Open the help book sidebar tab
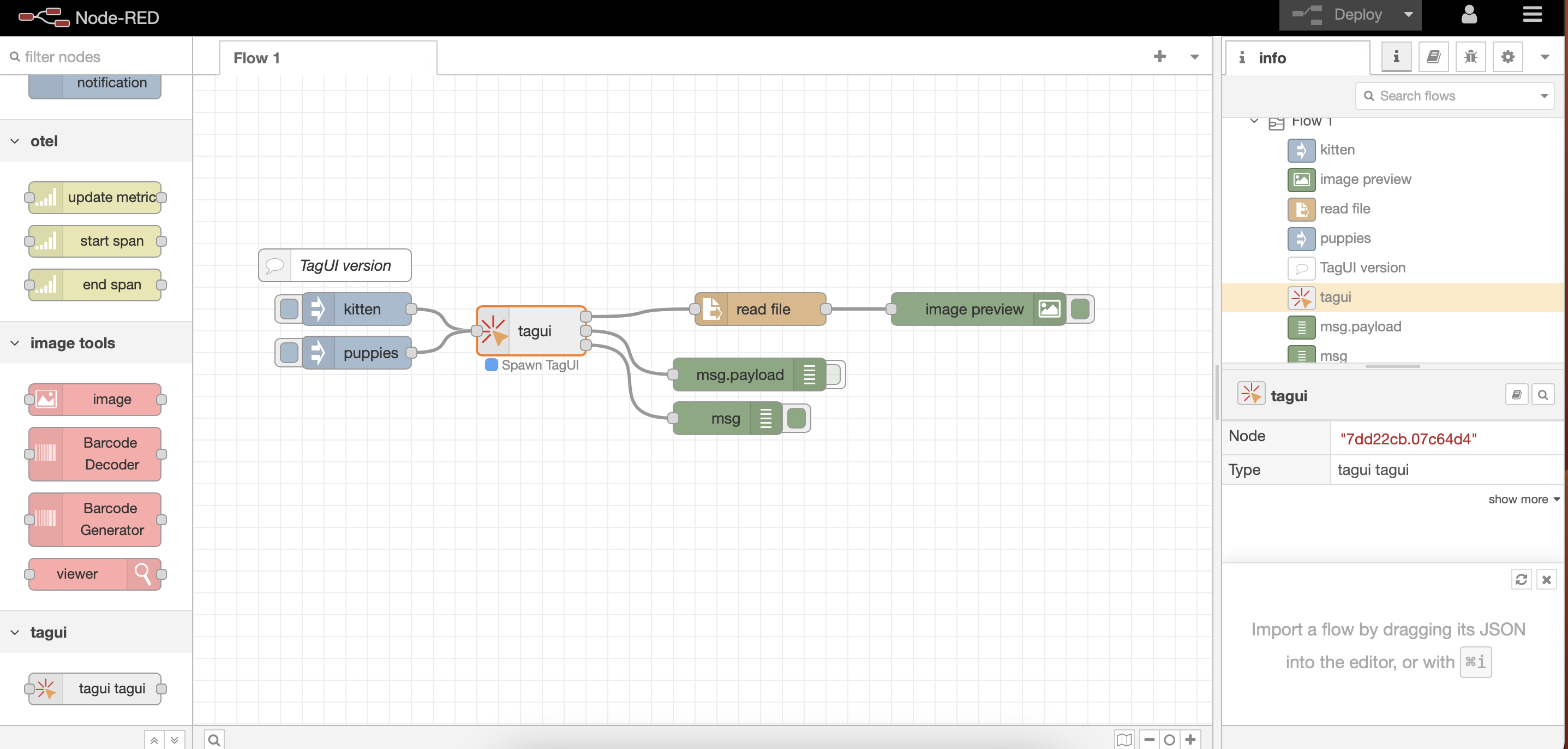 point(1433,57)
